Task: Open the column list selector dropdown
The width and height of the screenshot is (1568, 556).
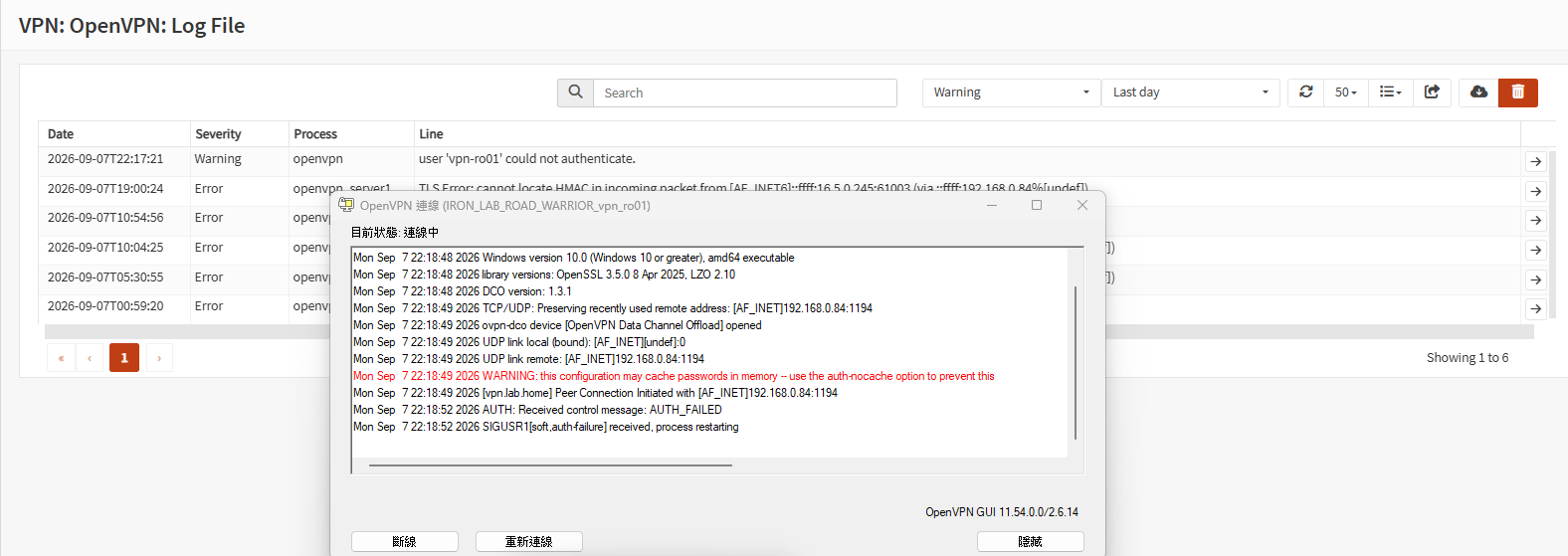Action: (x=1390, y=93)
